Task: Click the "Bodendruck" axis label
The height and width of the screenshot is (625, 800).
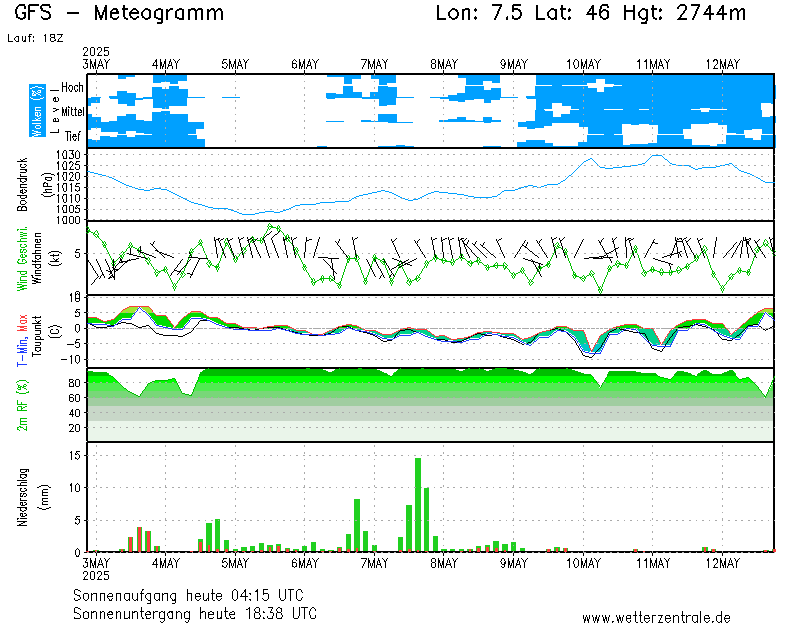Action: 22,185
